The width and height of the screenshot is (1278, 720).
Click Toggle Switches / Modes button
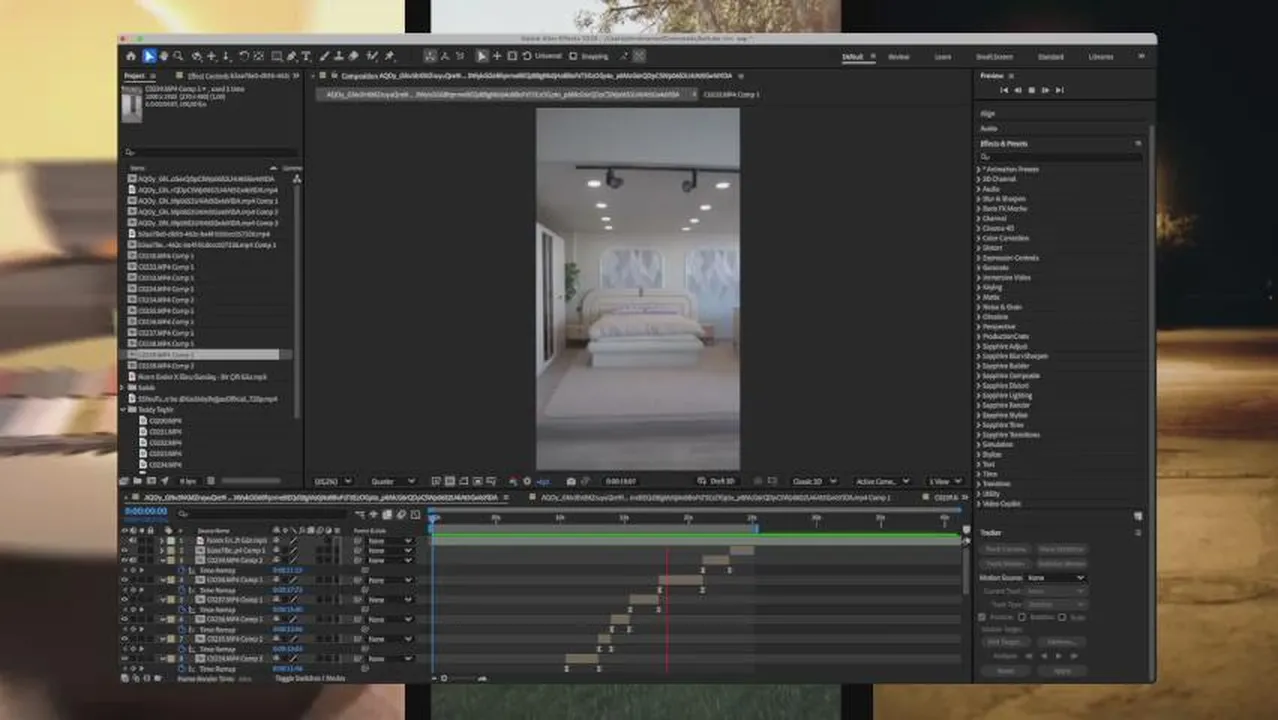pyautogui.click(x=309, y=678)
